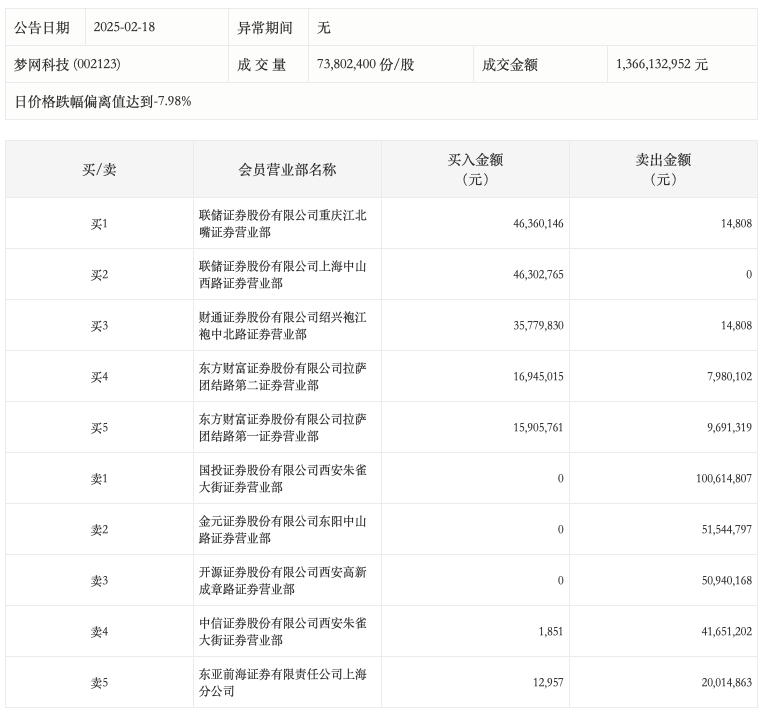Click the 会员营业部名称 column header
Viewport: 764px width, 712px height.
[x=287, y=169]
